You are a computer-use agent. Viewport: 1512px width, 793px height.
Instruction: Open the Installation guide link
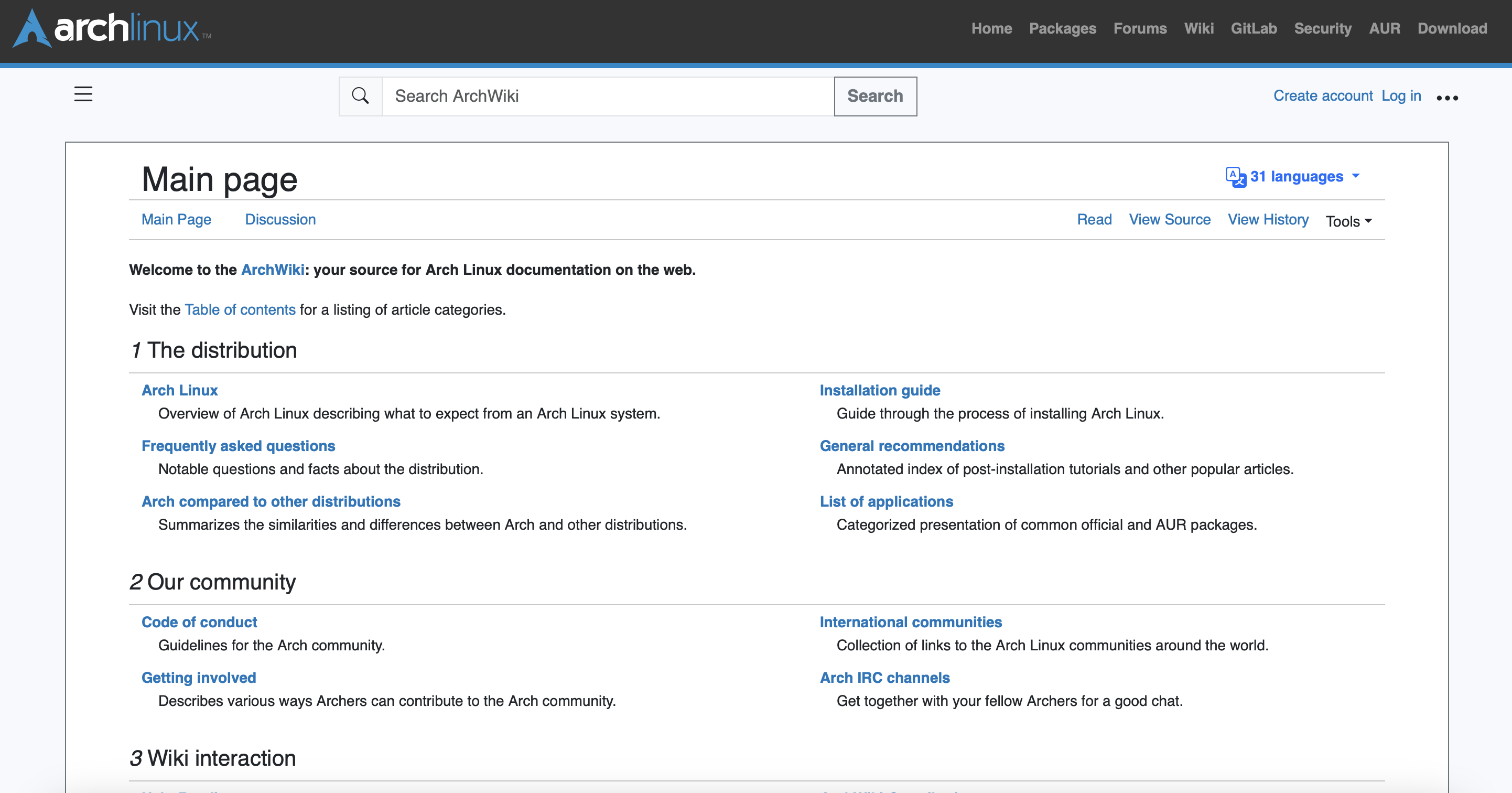[879, 390]
